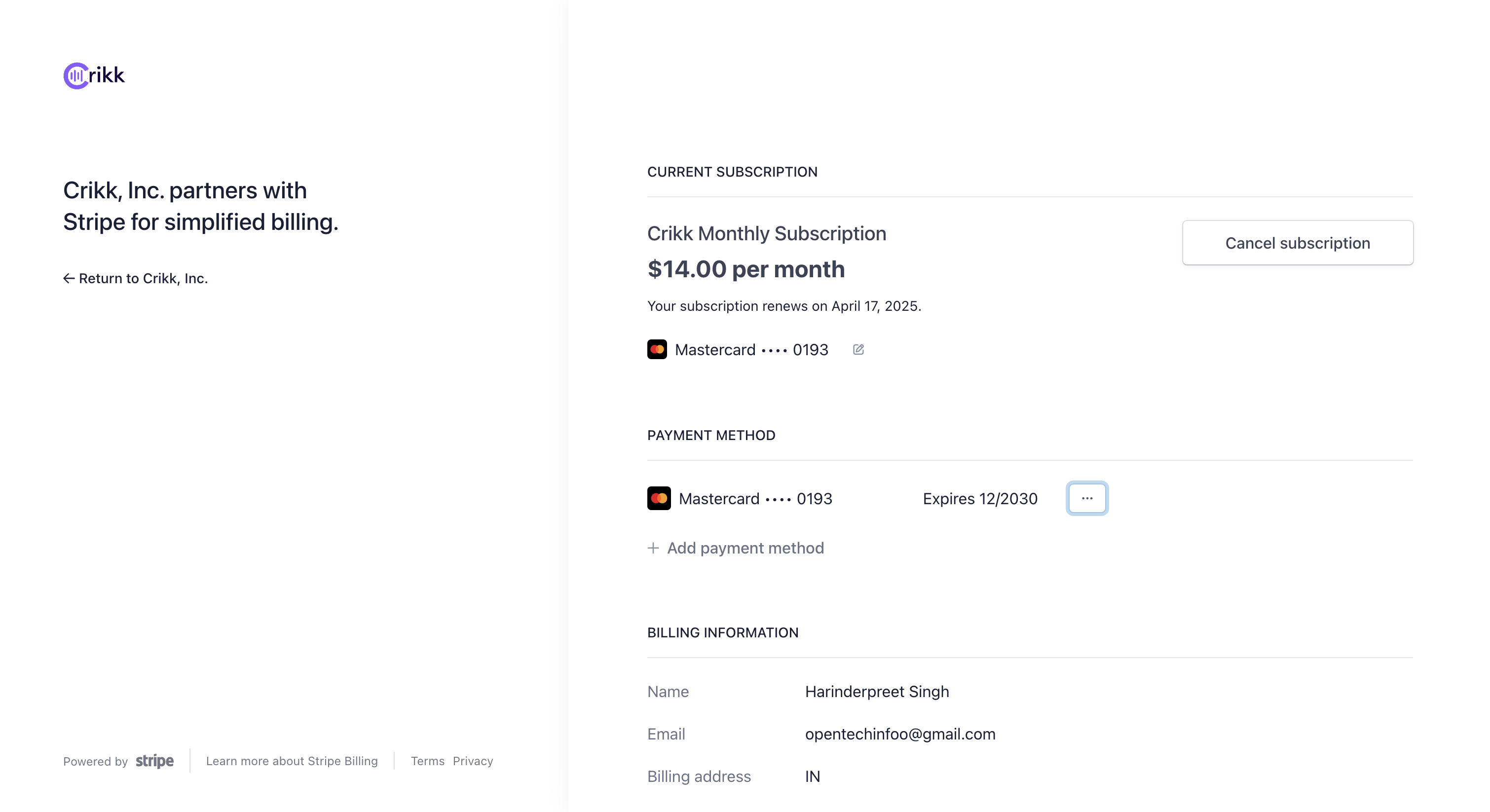This screenshot has height=812, width=1490.
Task: Click the pencil edit icon beside Mastercard 0193
Action: click(x=858, y=349)
